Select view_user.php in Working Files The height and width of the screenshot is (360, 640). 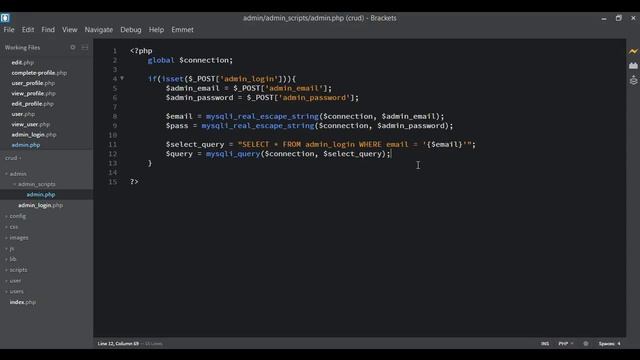(31, 124)
